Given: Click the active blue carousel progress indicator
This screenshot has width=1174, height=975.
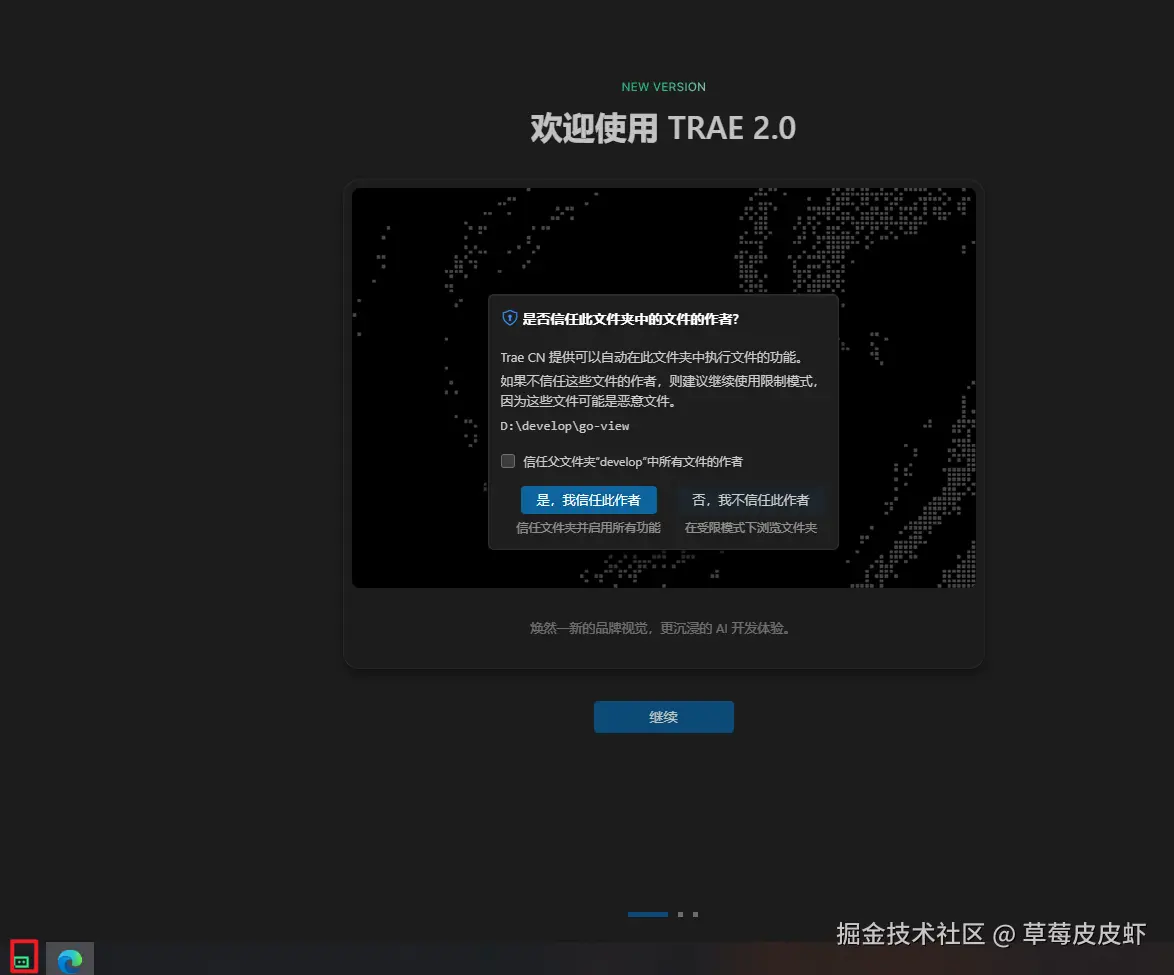Looking at the screenshot, I should (x=647, y=913).
